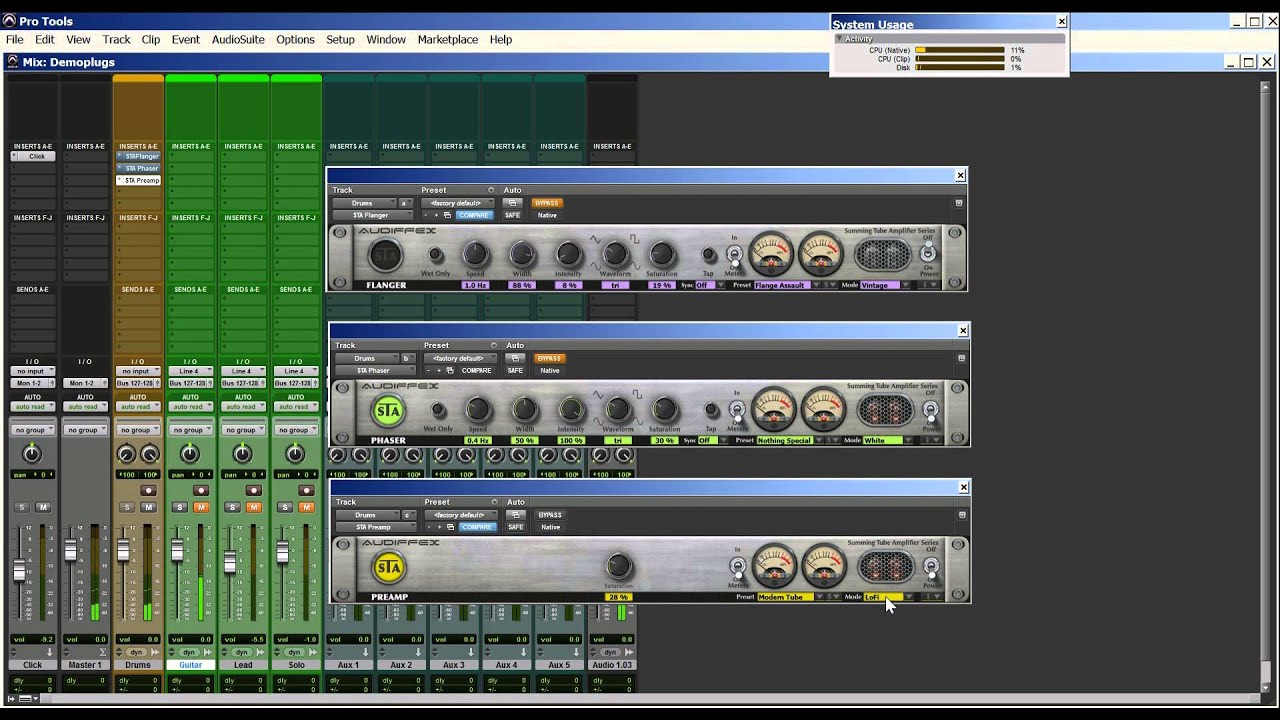Screen dimensions: 1280x720
Task: Solo the Guitar track
Action: coord(180,507)
